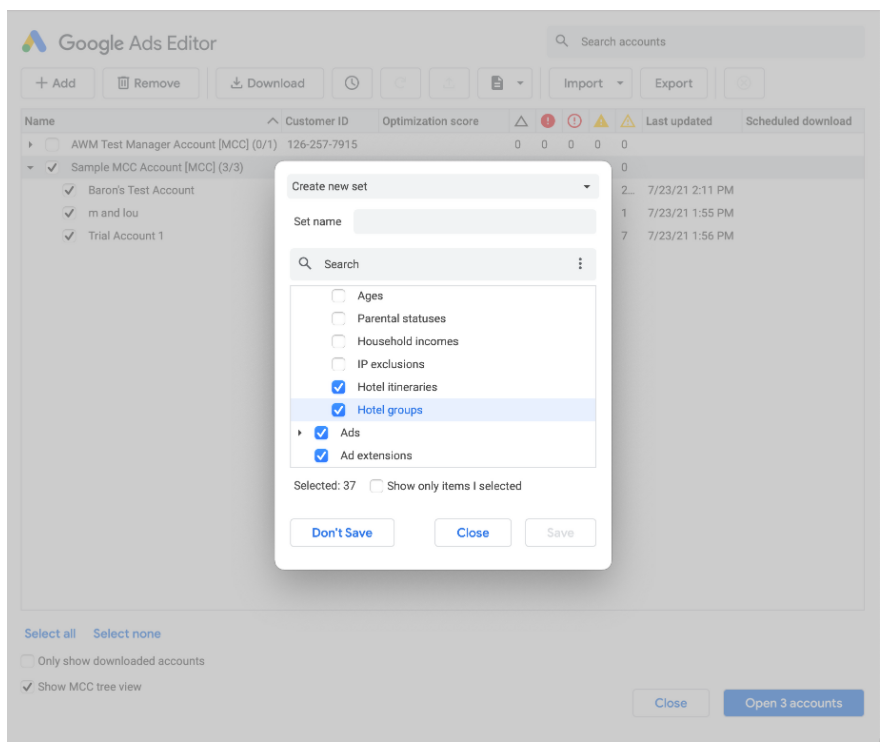Open the schedule download clock icon
This screenshot has width=891, height=748.
click(x=352, y=83)
